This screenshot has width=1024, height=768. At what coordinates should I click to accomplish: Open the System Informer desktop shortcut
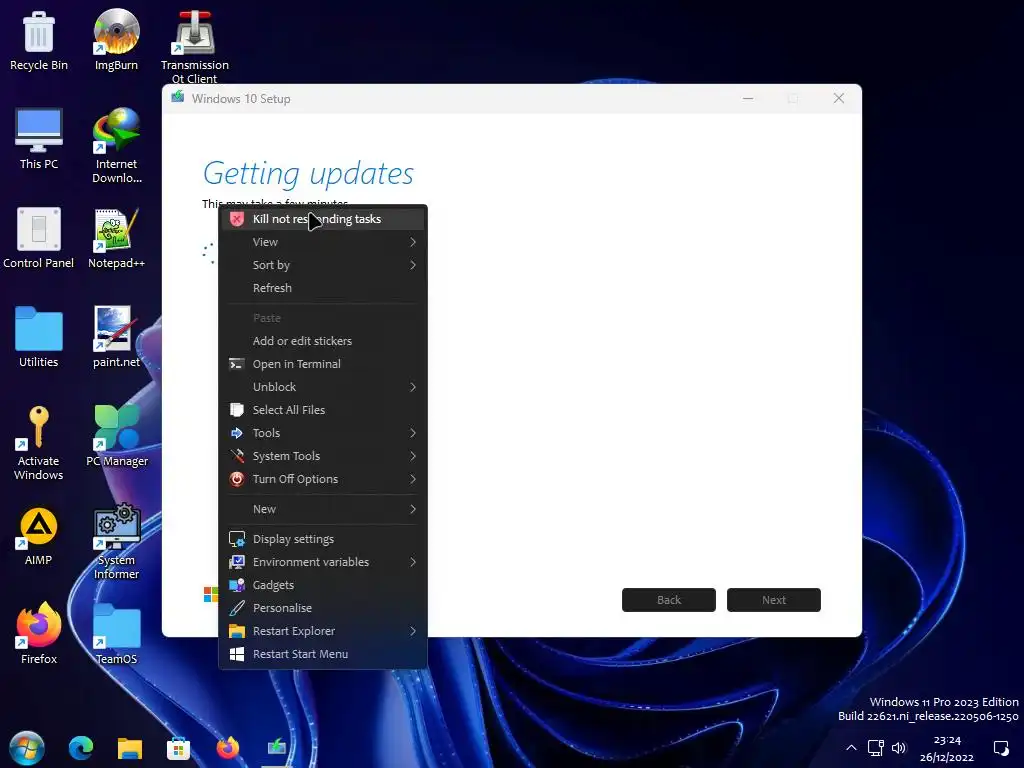point(116,542)
